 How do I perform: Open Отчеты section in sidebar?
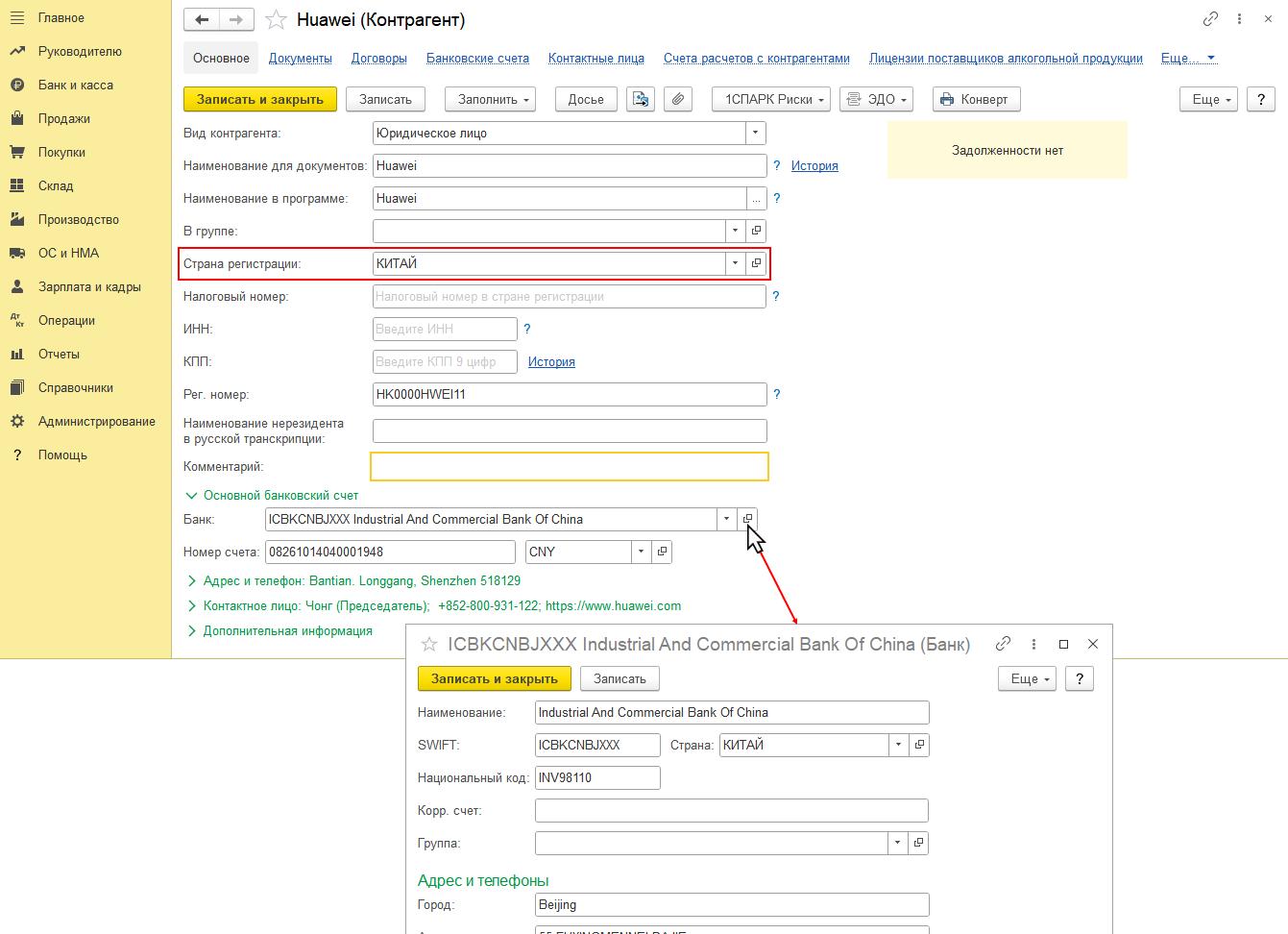[x=59, y=355]
